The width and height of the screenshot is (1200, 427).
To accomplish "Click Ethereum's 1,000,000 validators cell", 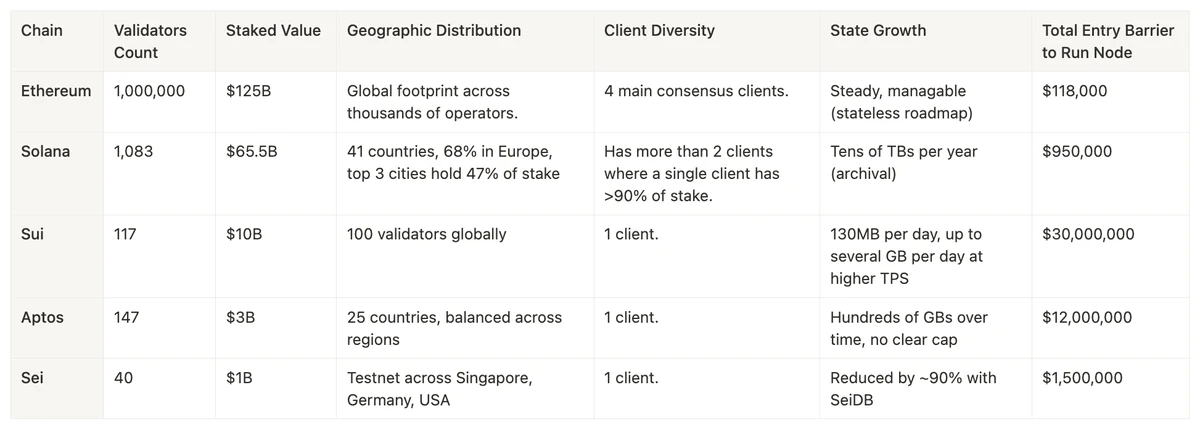I will [x=149, y=91].
